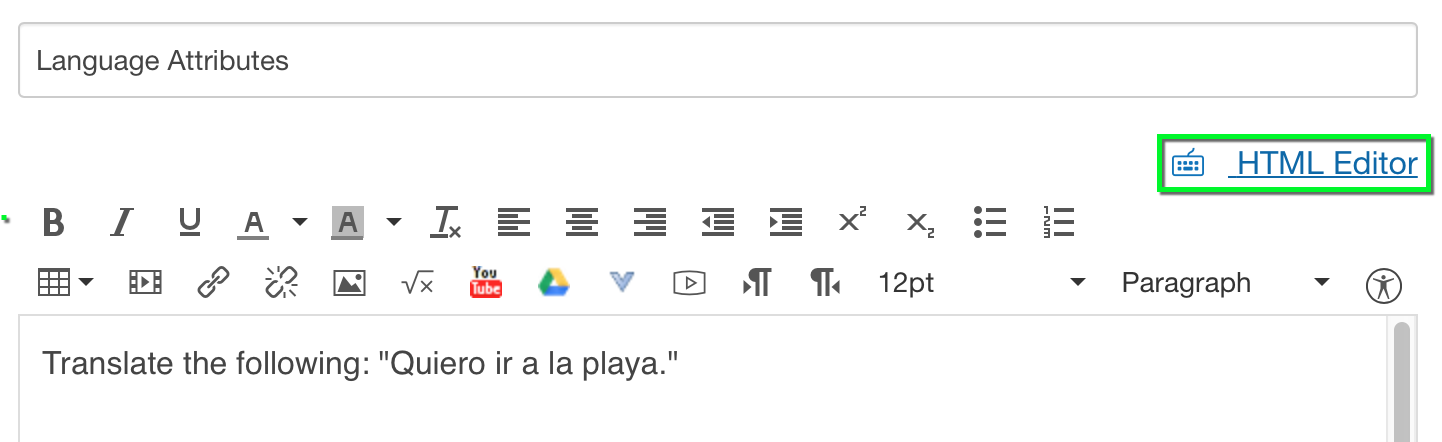Open the background color dropdown arrow
Image resolution: width=1442 pixels, height=442 pixels.
393,222
